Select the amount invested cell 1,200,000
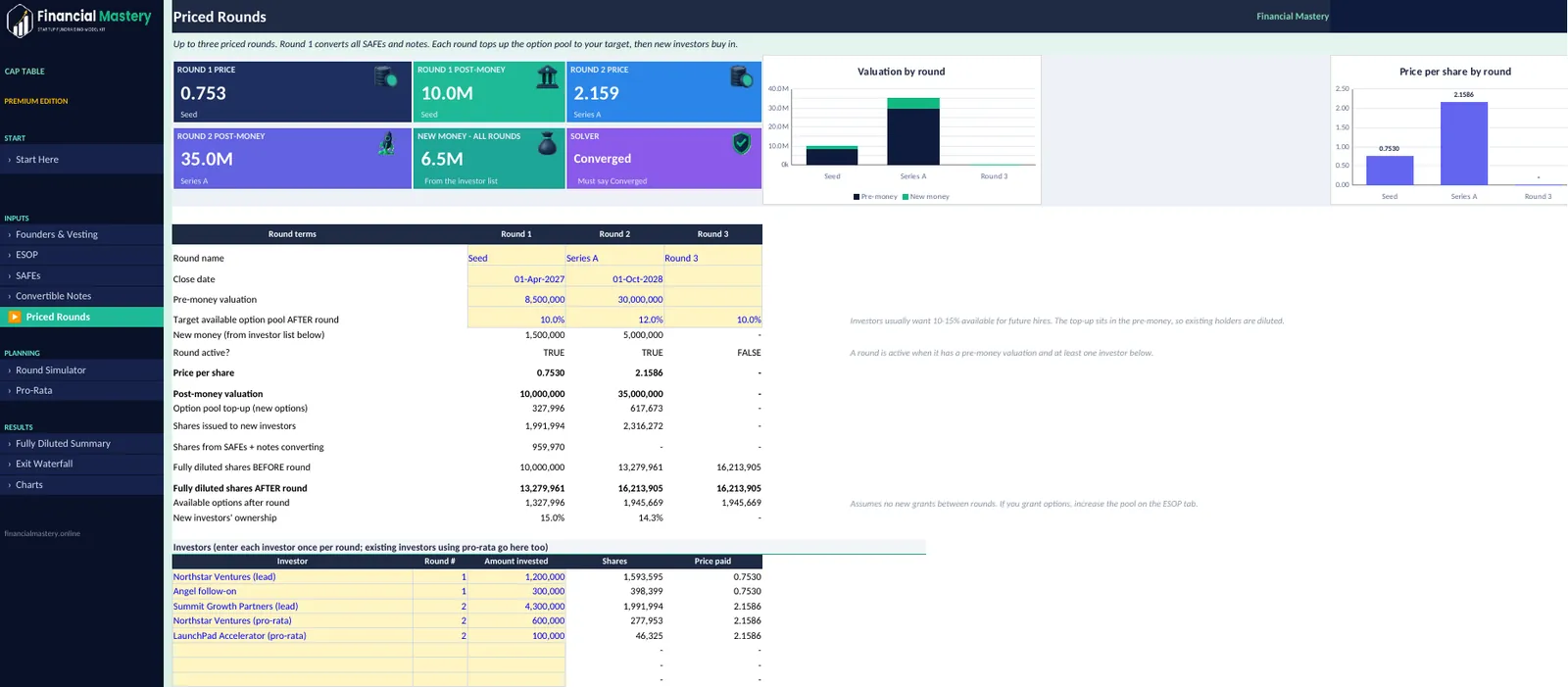1568x687 pixels. 516,577
